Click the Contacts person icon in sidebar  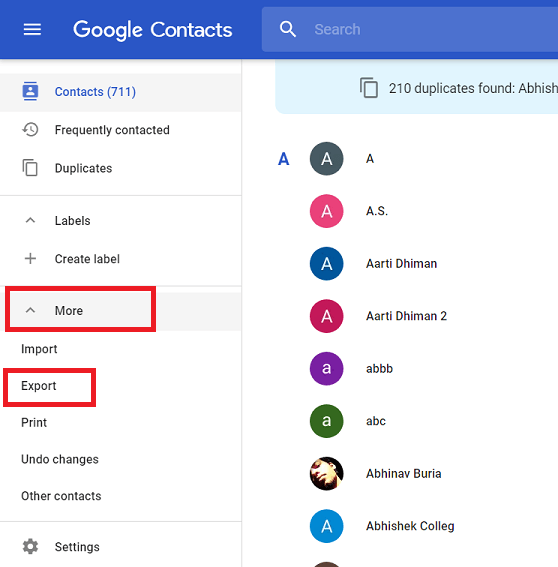[30, 91]
